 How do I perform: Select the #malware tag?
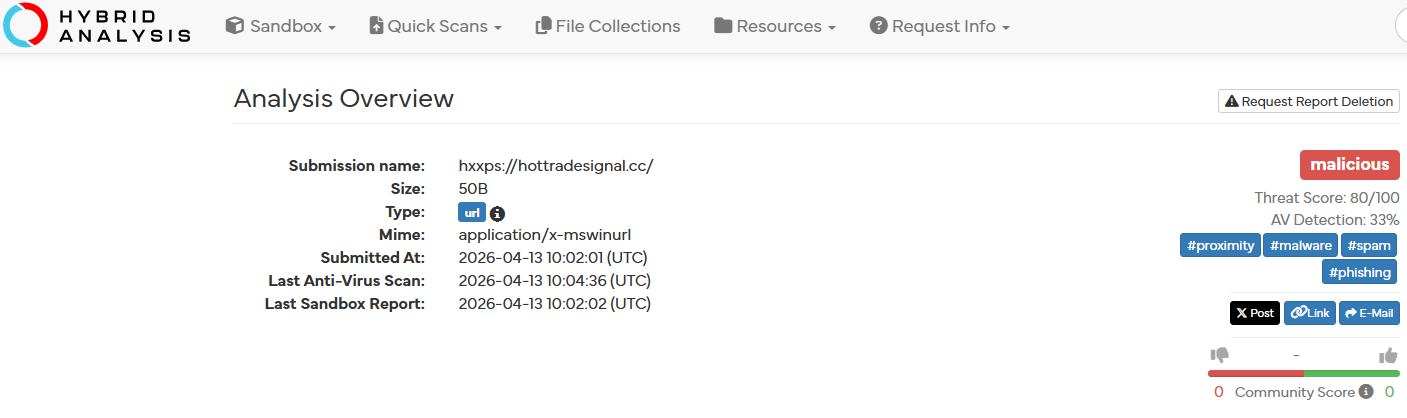(x=1300, y=245)
